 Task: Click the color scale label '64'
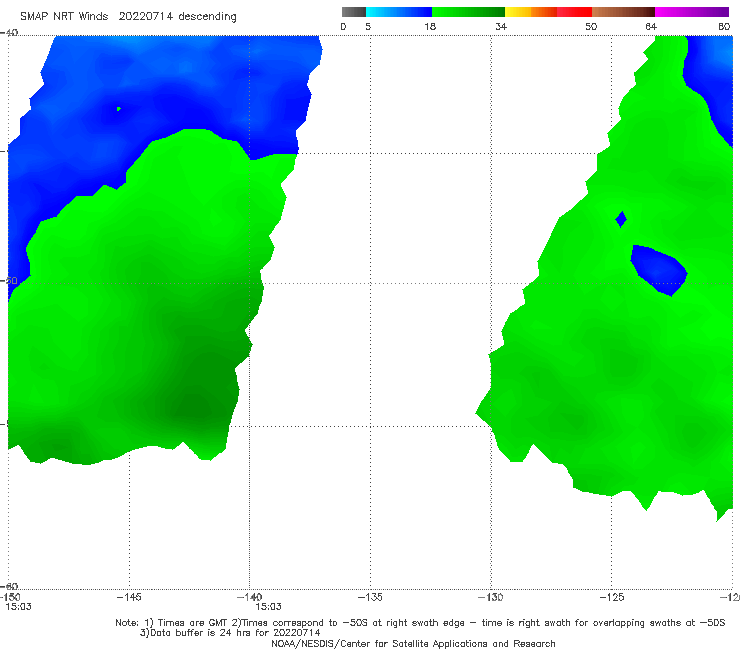(651, 26)
